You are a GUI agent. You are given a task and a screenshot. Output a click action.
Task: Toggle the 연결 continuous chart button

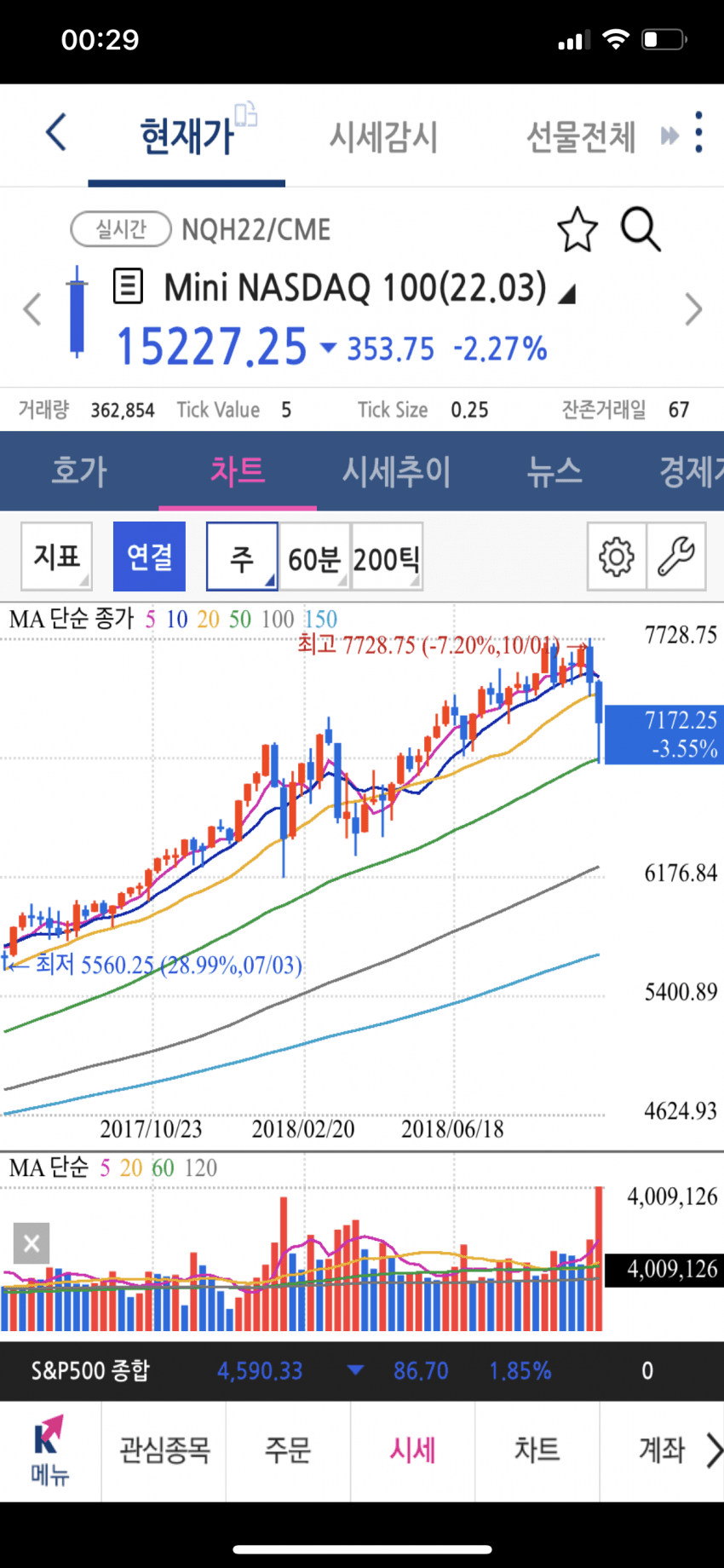149,557
